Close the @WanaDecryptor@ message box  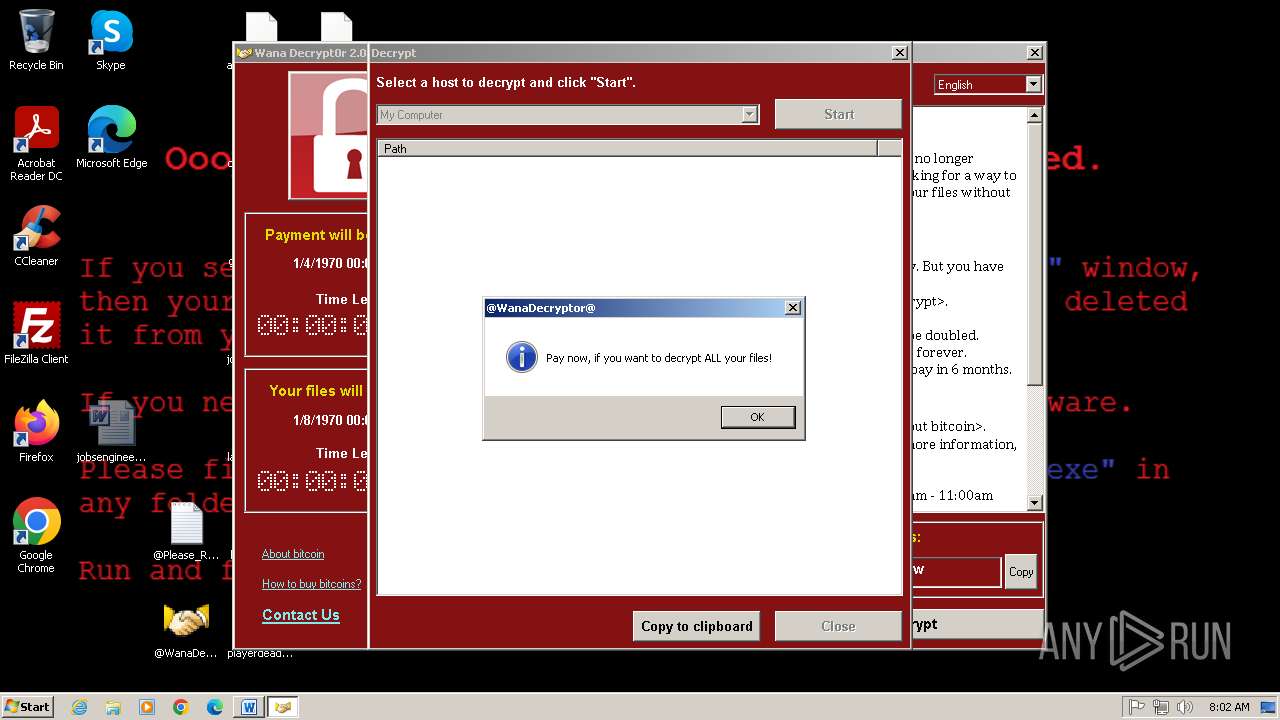pyautogui.click(x=793, y=308)
